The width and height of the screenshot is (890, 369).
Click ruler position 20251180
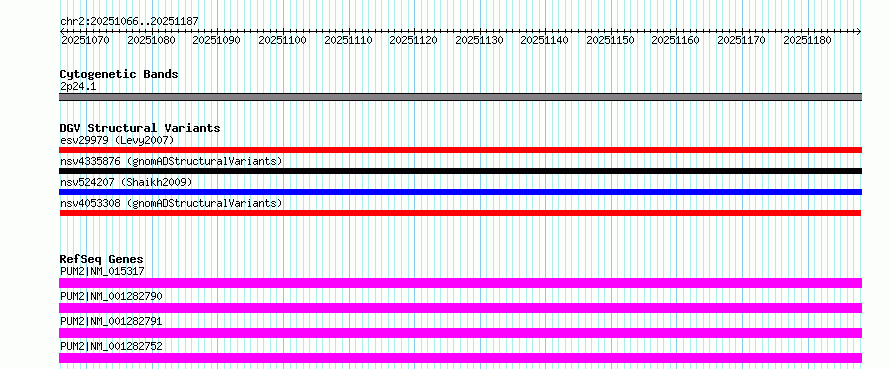[x=808, y=40]
